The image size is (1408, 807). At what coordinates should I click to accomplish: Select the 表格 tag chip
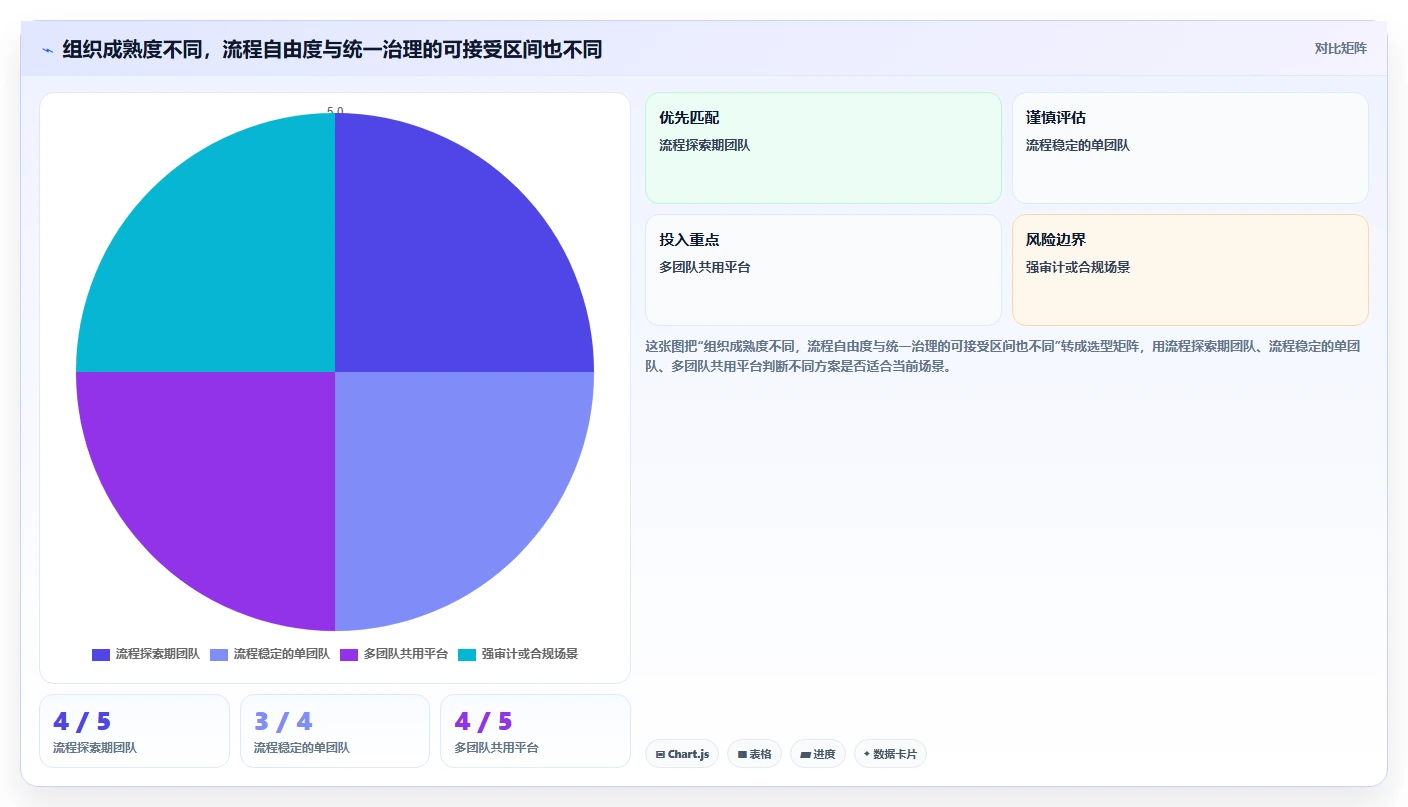[x=754, y=754]
